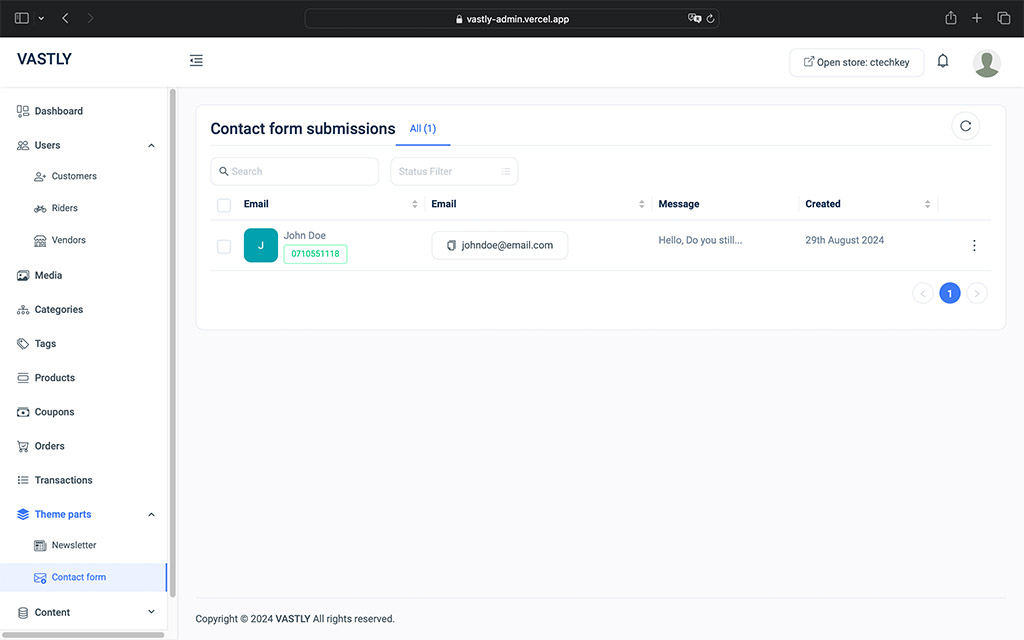Viewport: 1024px width, 640px height.
Task: Collapse the sidebar menu toggle icon
Action: pyautogui.click(x=196, y=61)
